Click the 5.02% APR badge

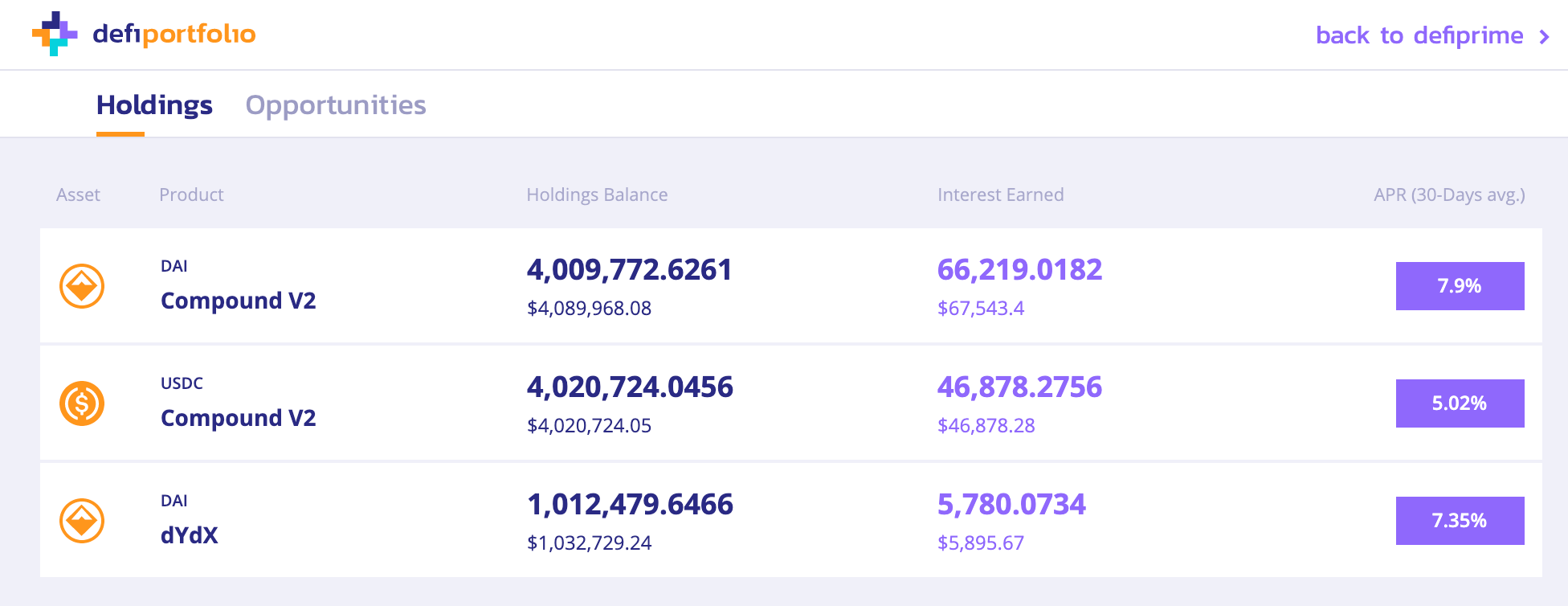click(1460, 403)
